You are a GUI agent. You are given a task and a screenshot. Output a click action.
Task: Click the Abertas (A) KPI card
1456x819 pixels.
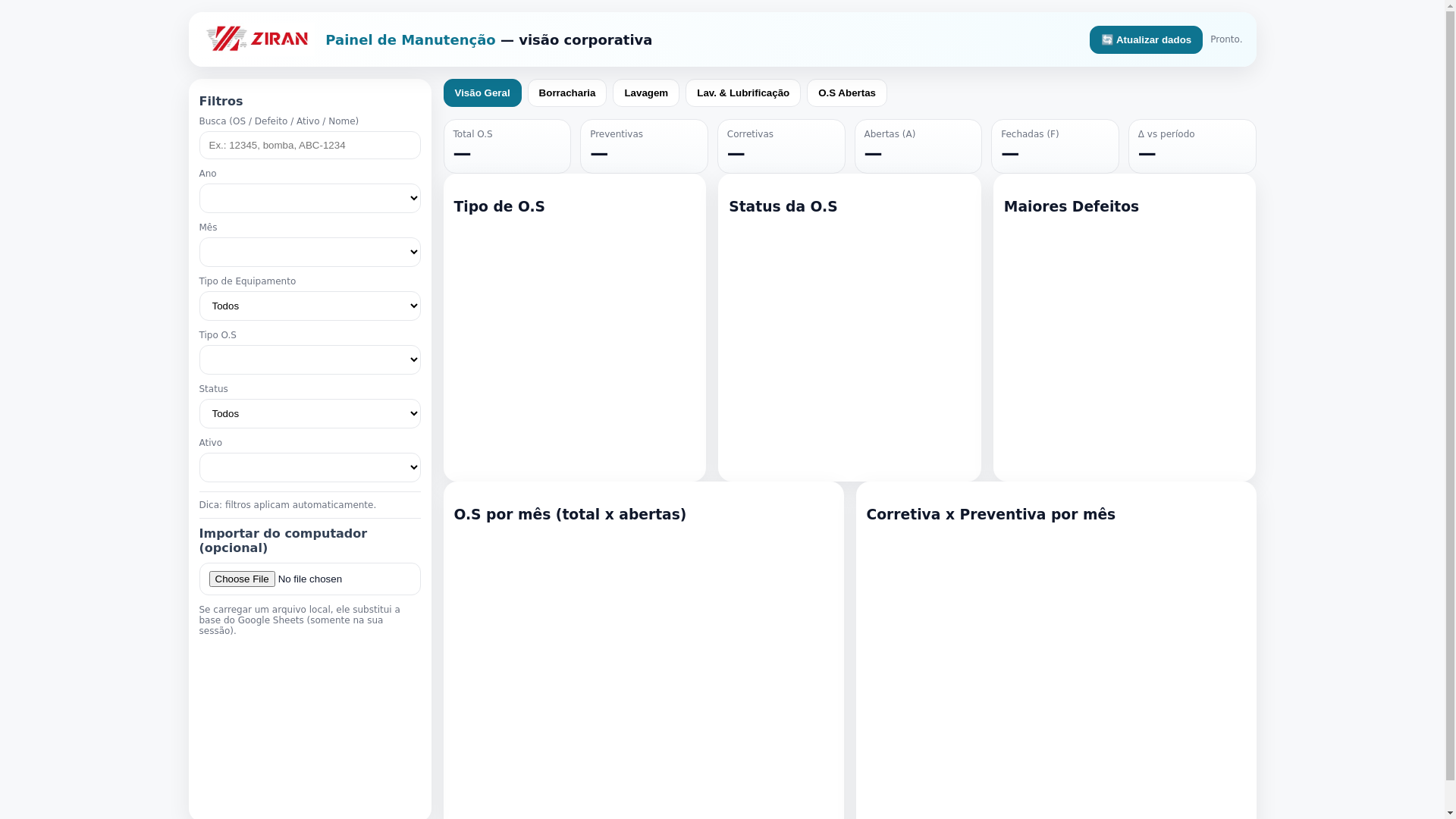pos(918,146)
